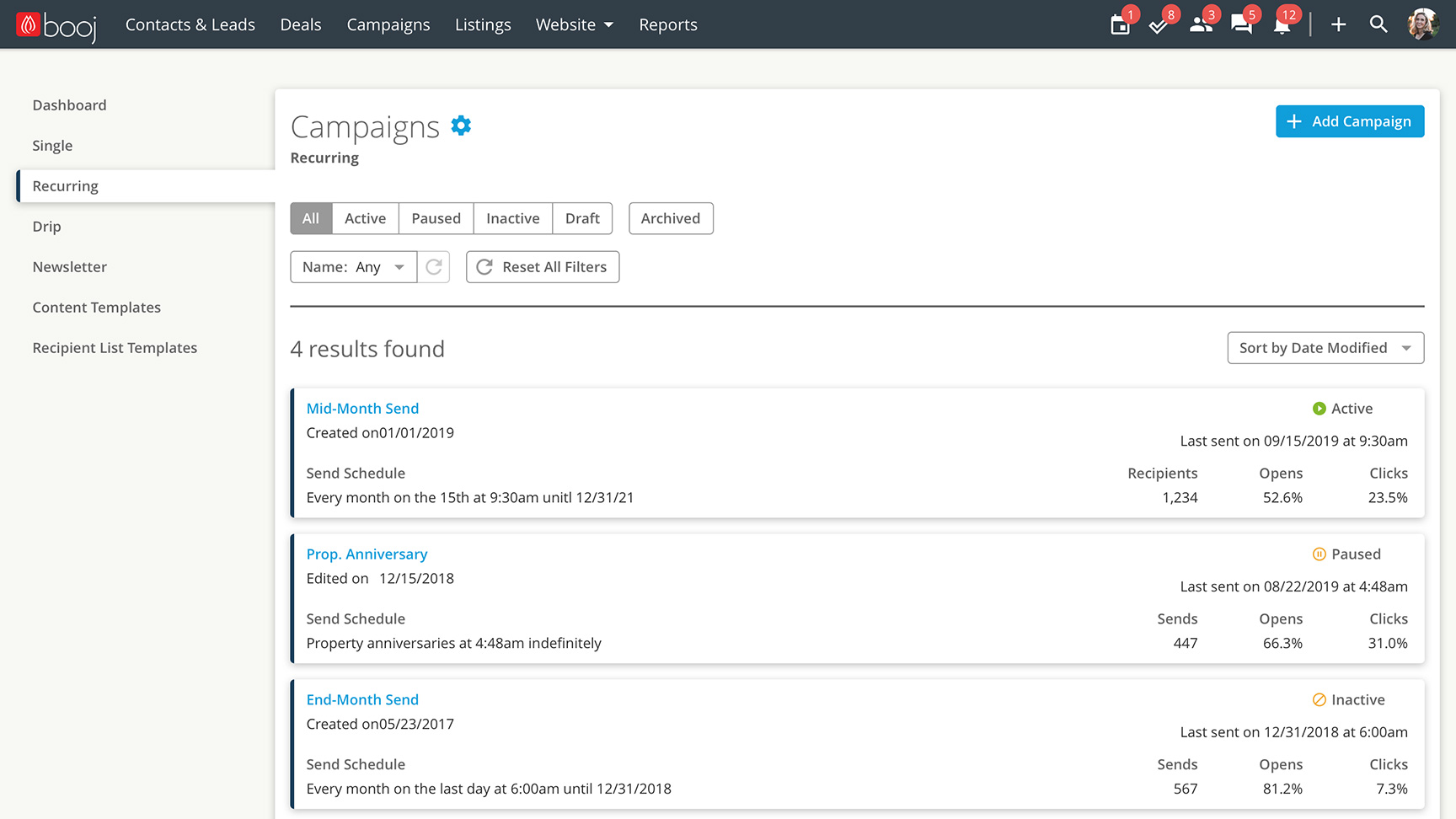This screenshot has width=1456, height=819.
Task: Click the booj logo
Action: [x=56, y=25]
